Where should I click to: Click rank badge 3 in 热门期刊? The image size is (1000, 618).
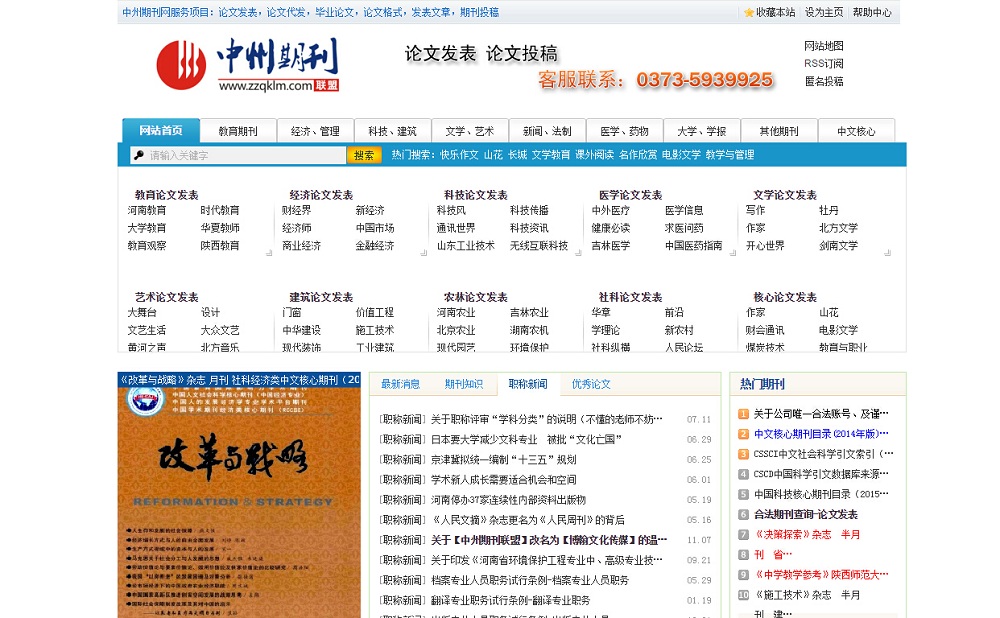point(743,454)
